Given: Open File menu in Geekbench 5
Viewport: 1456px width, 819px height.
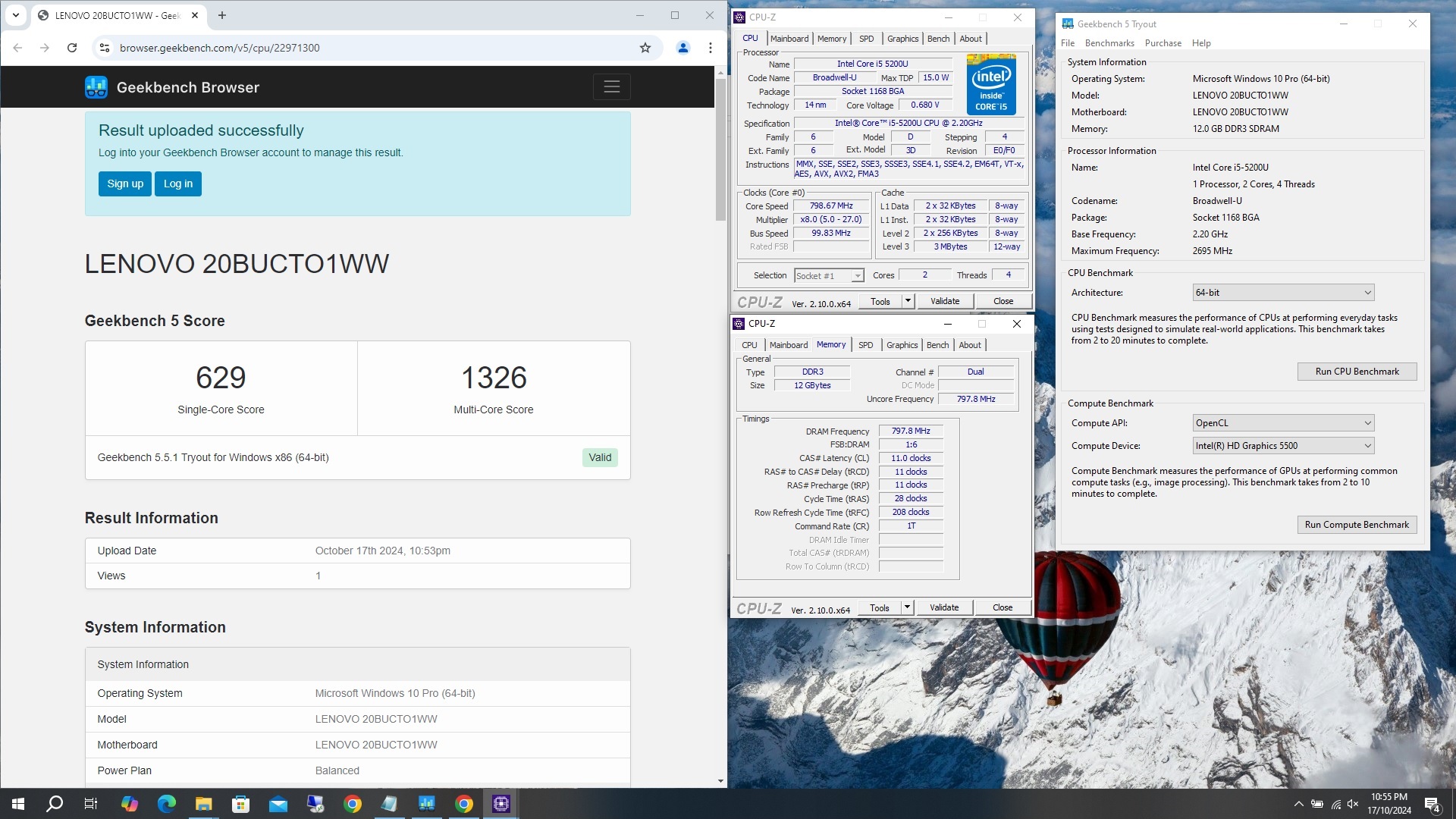Looking at the screenshot, I should [1068, 43].
